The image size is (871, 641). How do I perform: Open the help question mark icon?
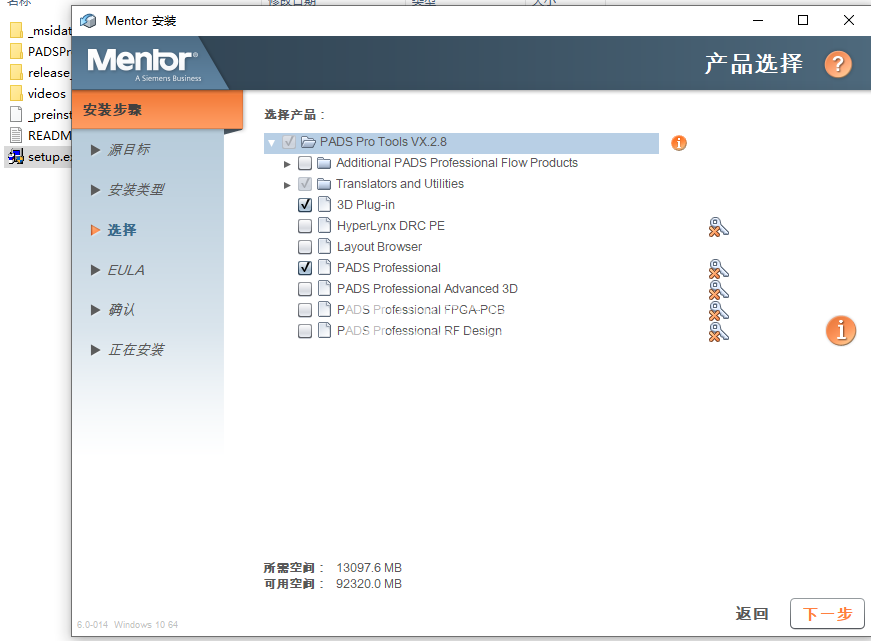[x=838, y=64]
